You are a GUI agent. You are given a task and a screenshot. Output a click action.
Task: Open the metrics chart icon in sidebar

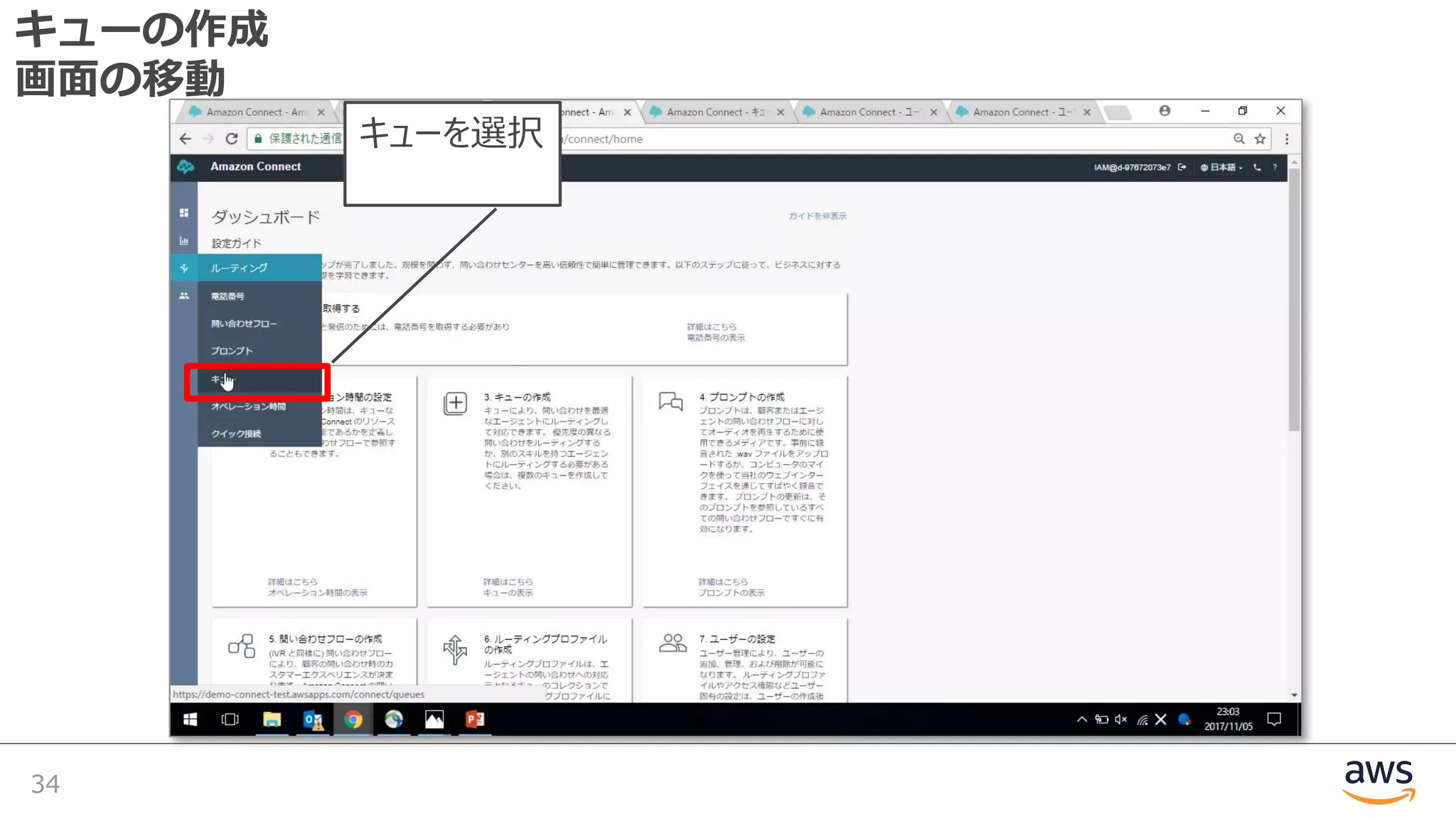[184, 241]
